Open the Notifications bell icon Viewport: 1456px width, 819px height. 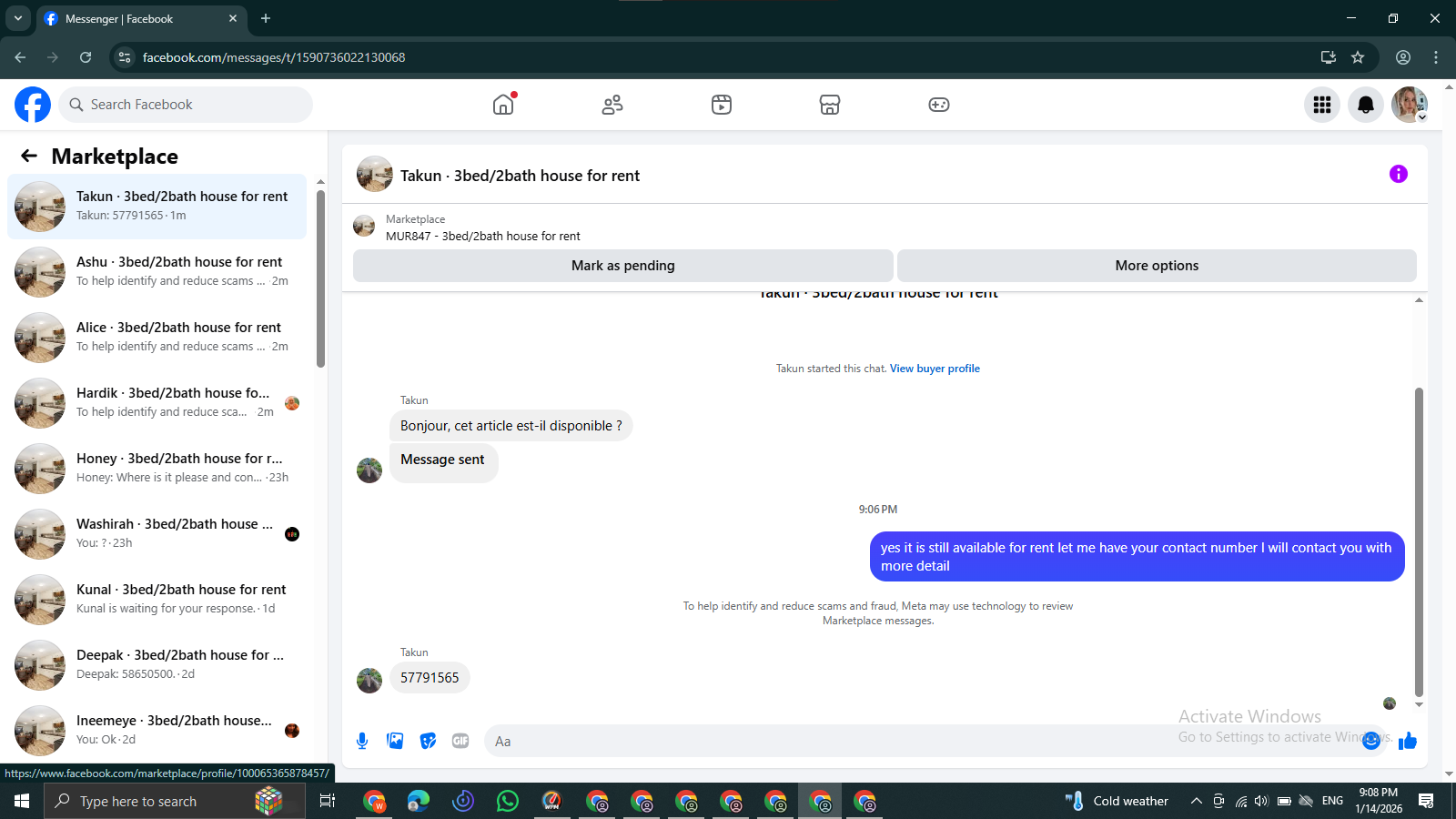point(1366,105)
